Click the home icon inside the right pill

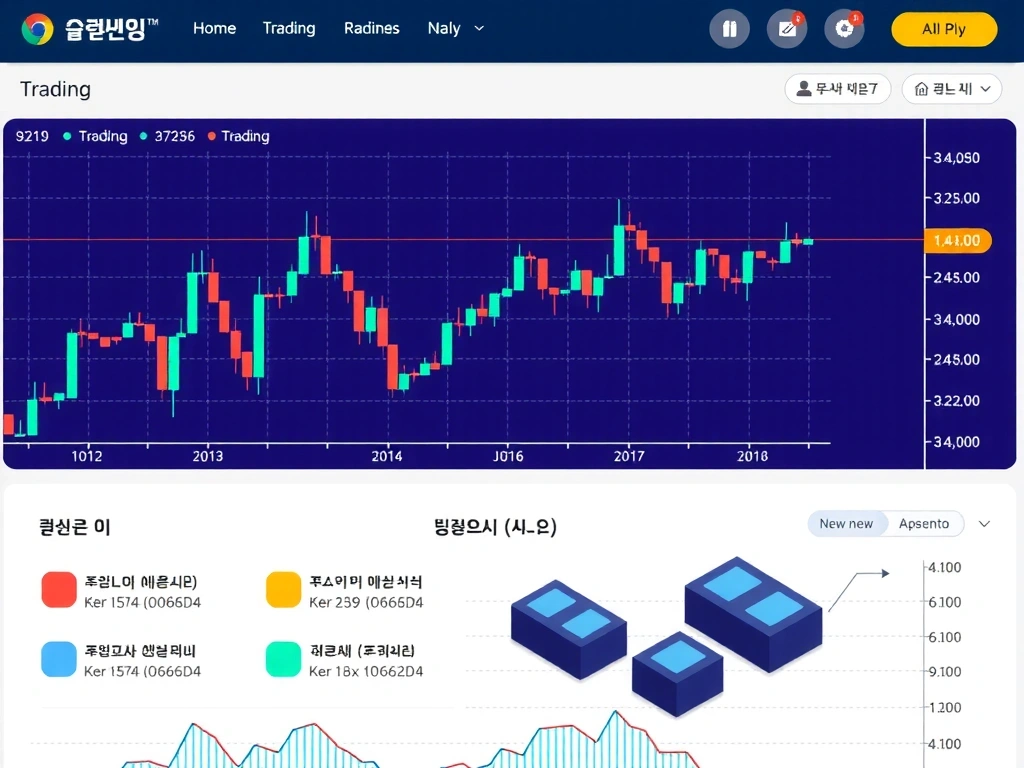pos(919,89)
